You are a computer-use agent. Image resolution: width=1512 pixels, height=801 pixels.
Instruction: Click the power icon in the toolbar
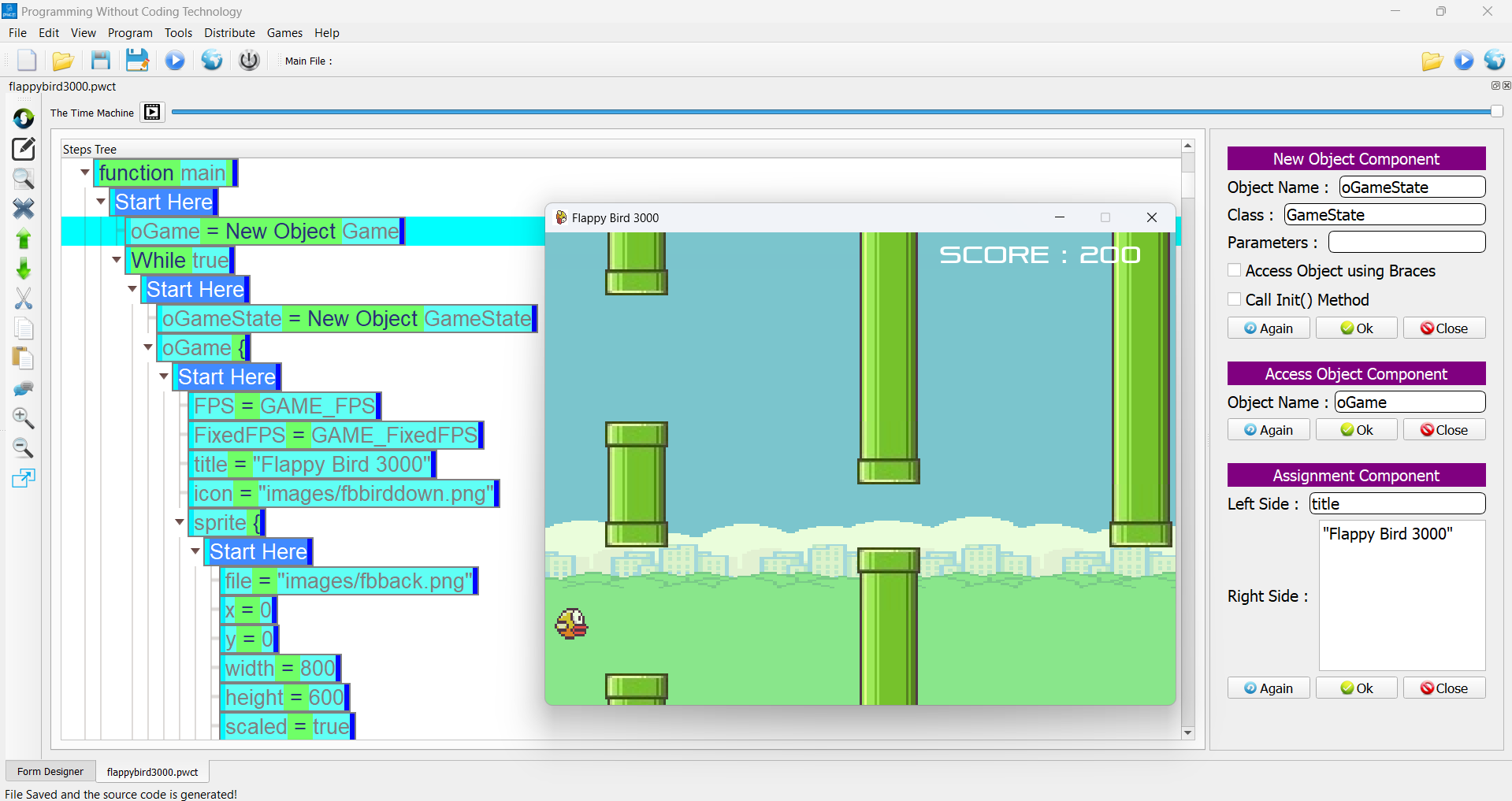(248, 60)
